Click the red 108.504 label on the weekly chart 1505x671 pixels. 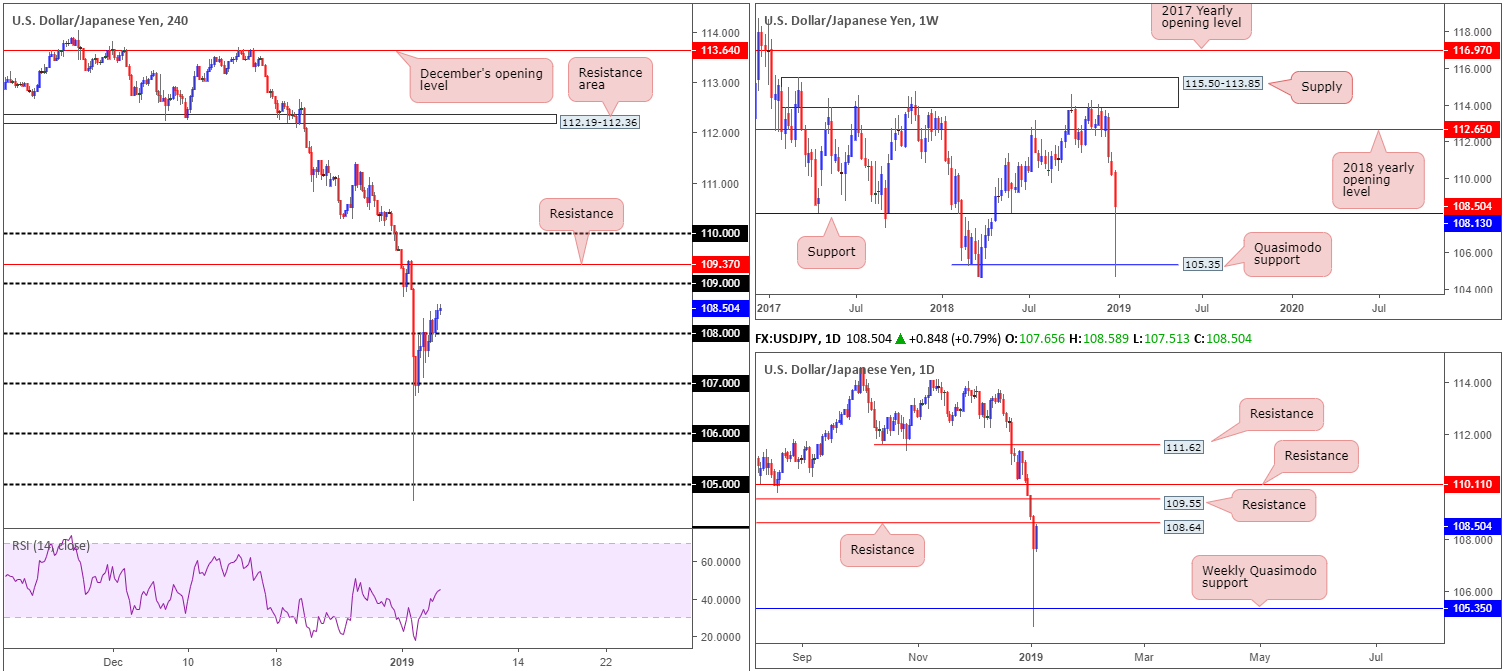click(x=1474, y=205)
